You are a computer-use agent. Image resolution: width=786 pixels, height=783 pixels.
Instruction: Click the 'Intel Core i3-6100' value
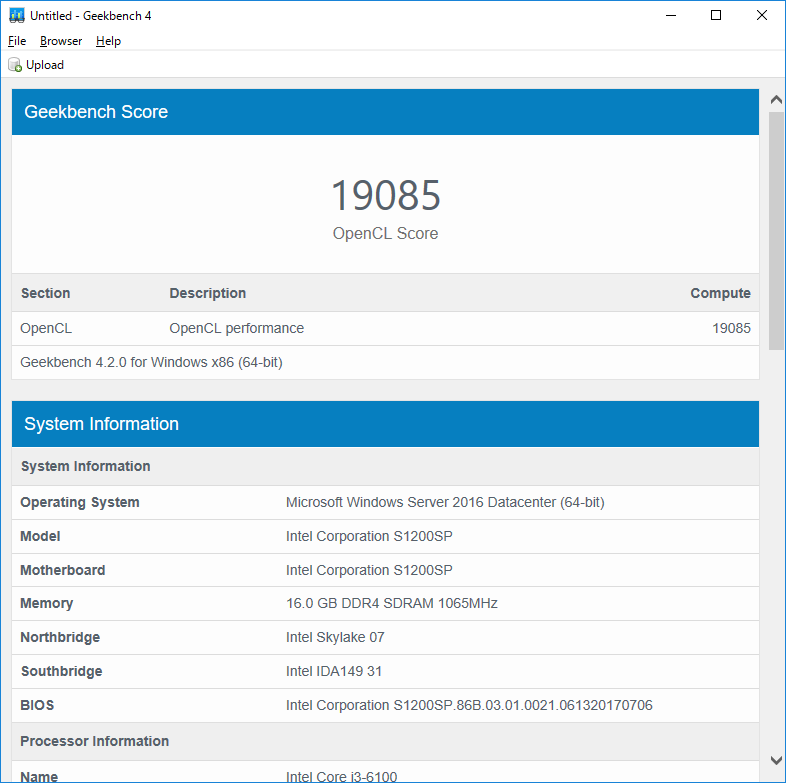[x=341, y=776]
